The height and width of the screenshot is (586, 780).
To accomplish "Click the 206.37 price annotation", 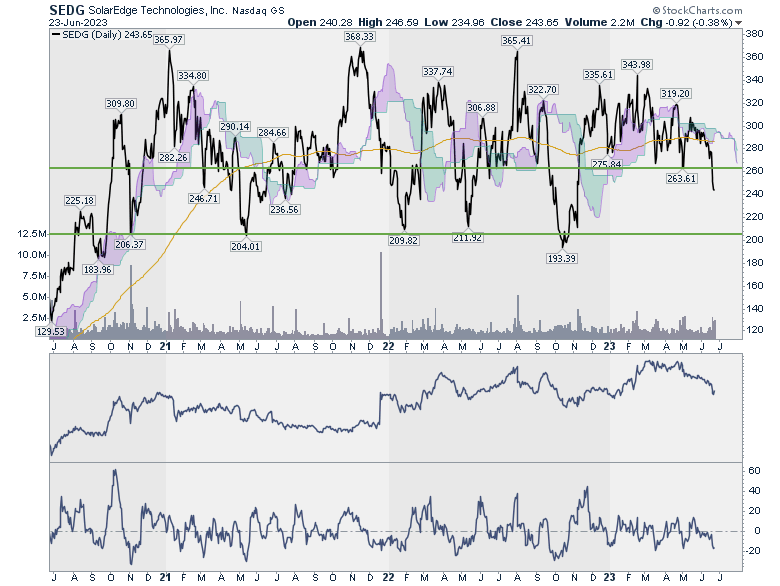I will click(129, 244).
